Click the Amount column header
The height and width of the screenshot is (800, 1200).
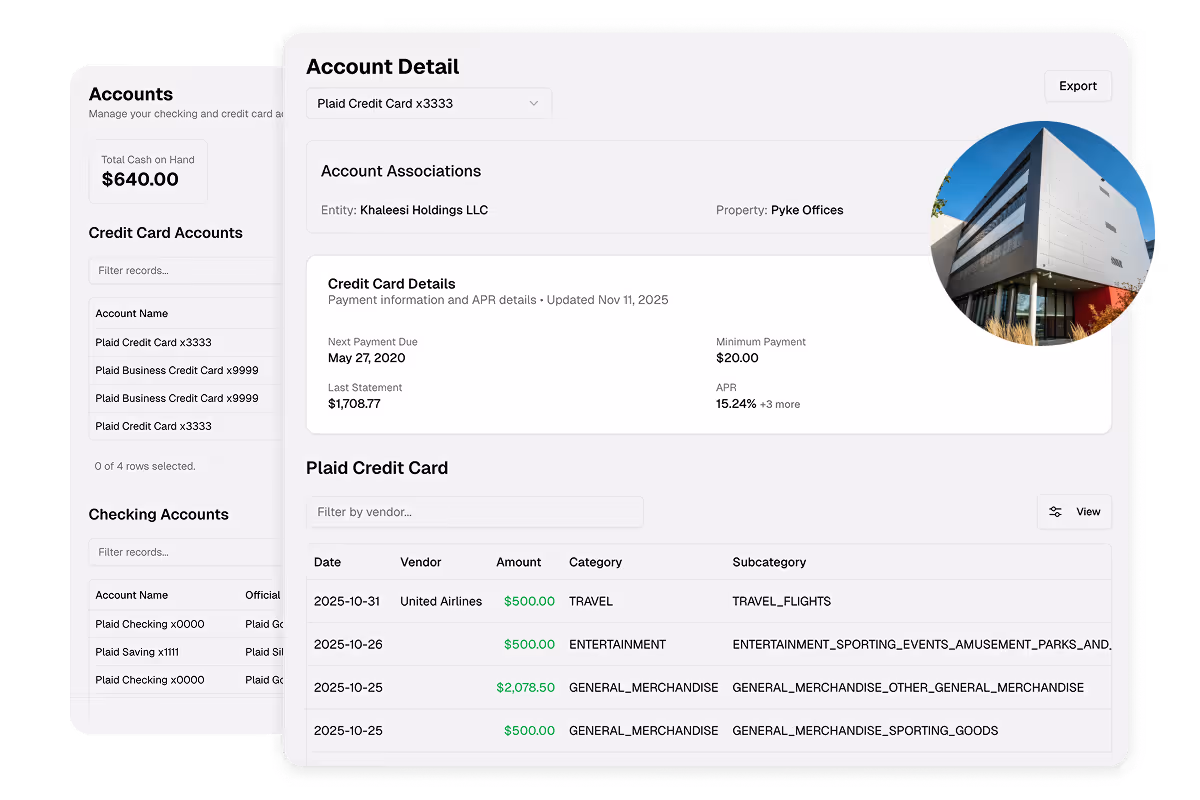point(518,562)
